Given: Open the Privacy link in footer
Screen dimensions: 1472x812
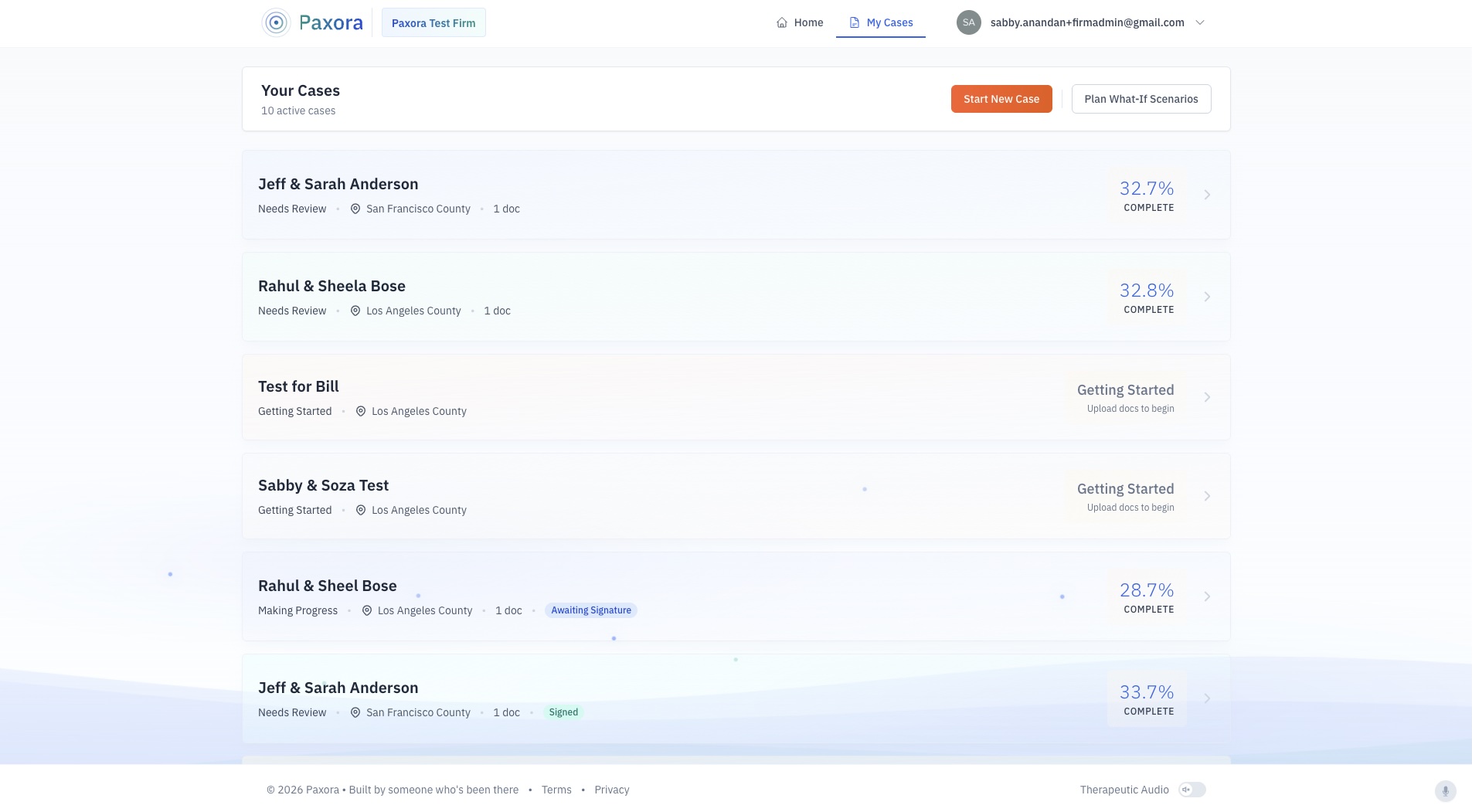Looking at the screenshot, I should point(611,790).
